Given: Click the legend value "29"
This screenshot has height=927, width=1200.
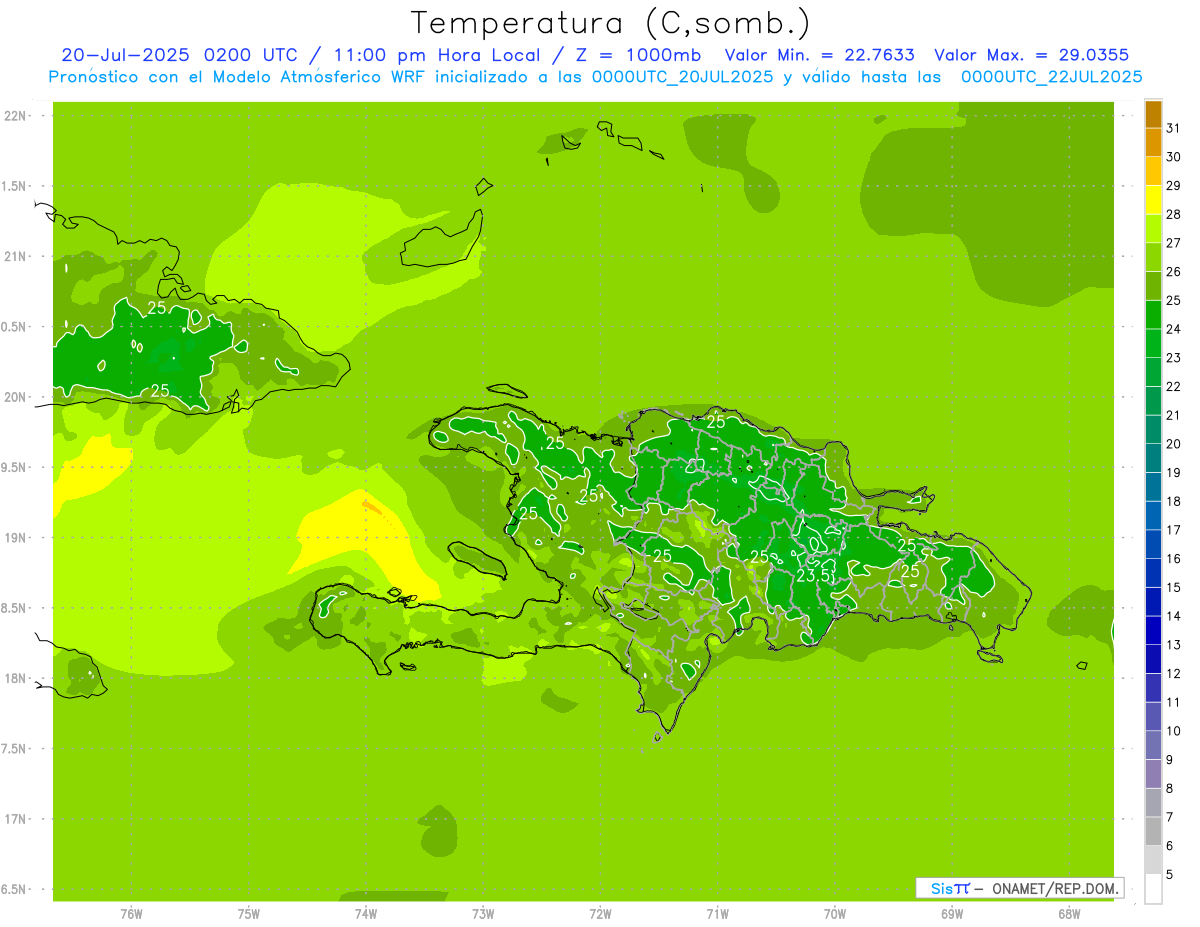Looking at the screenshot, I should (x=1173, y=185).
